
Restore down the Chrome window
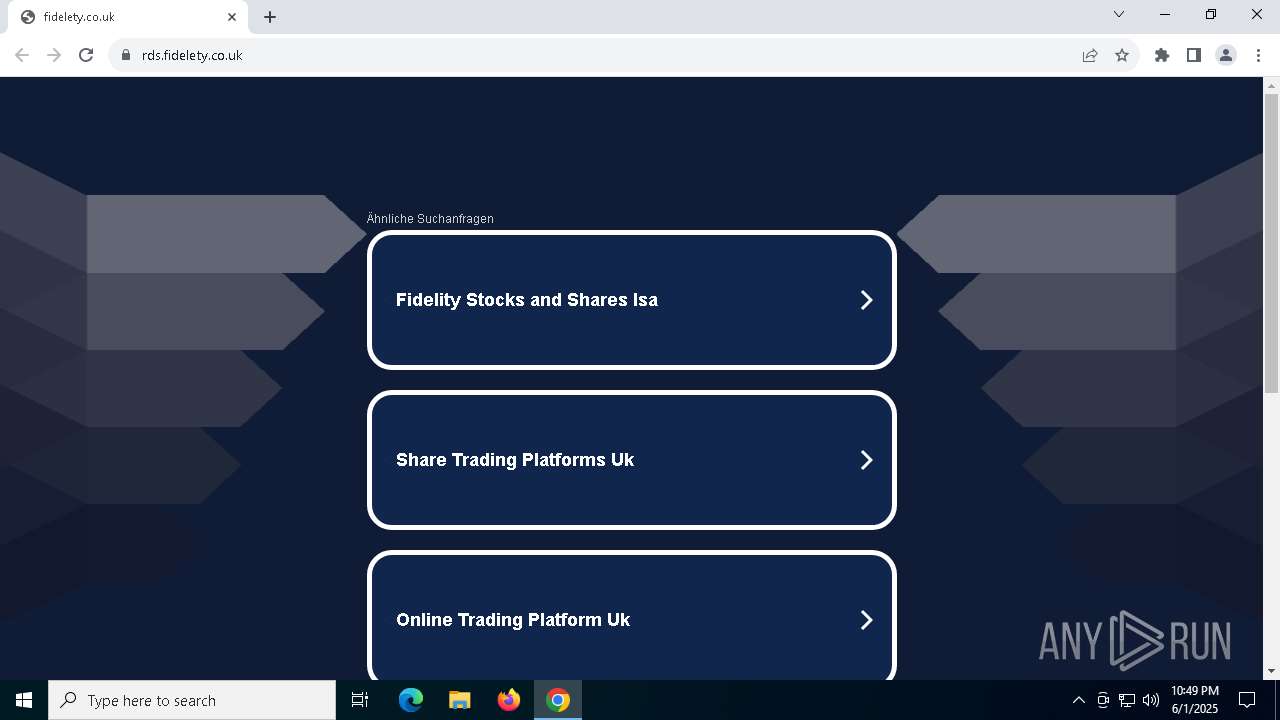pos(1211,14)
